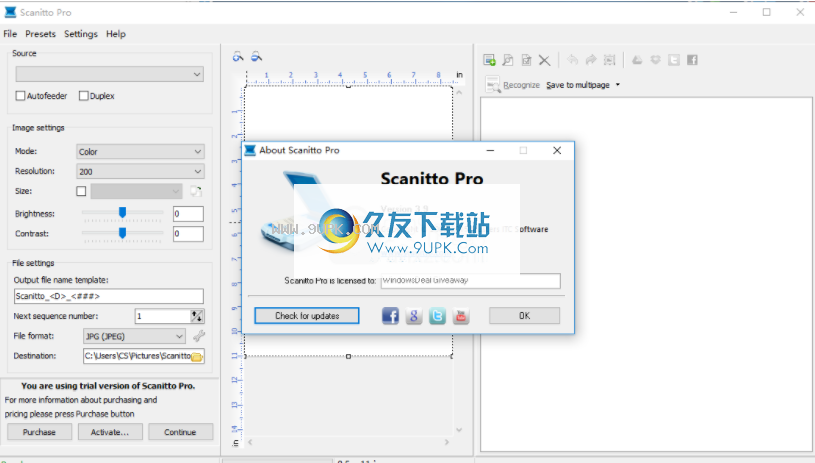Click the Next sequence number field
This screenshot has width=815, height=463.
(x=163, y=316)
